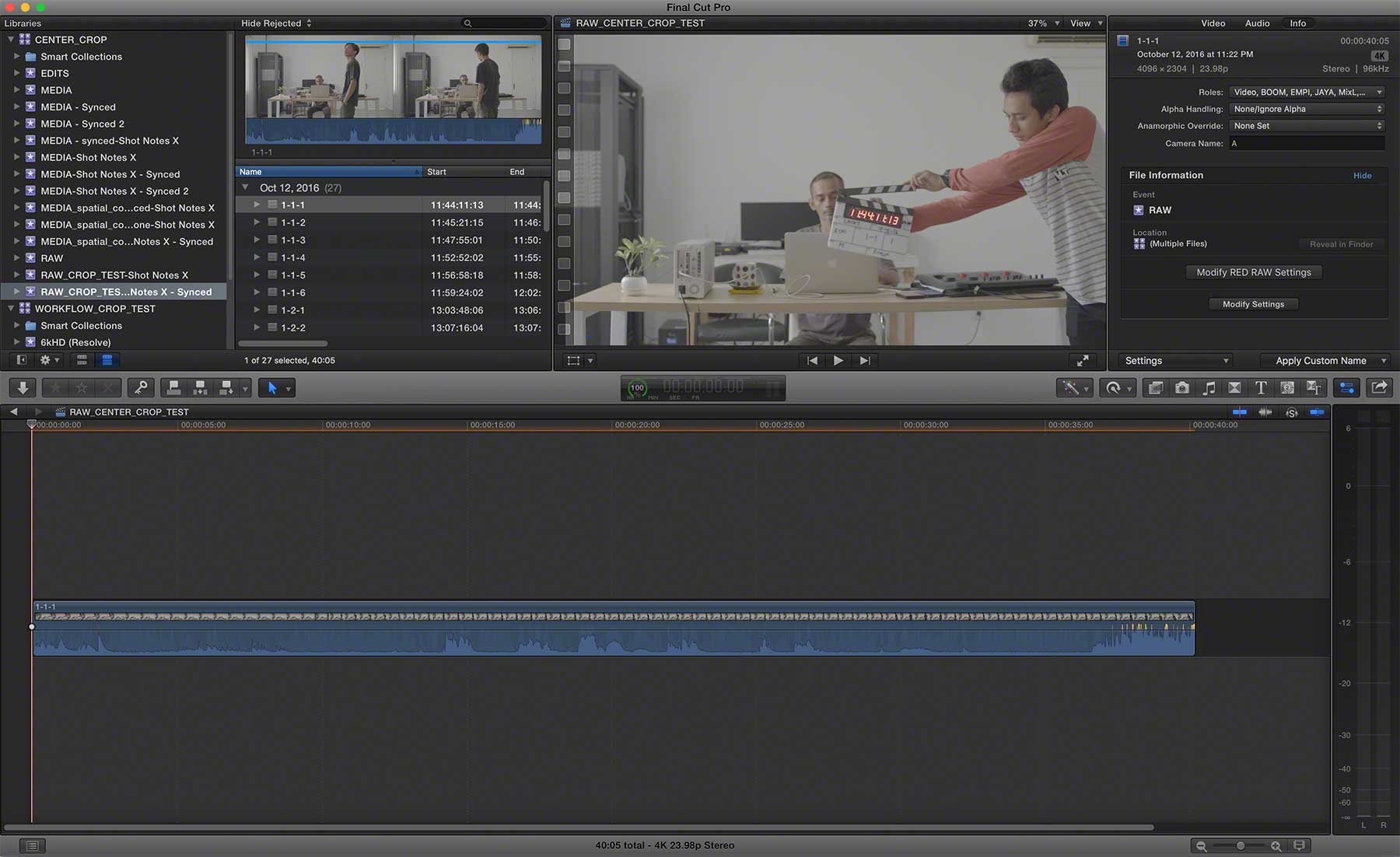Show the Photos browser camera icon
Viewport: 1400px width, 857px height.
coord(1182,387)
